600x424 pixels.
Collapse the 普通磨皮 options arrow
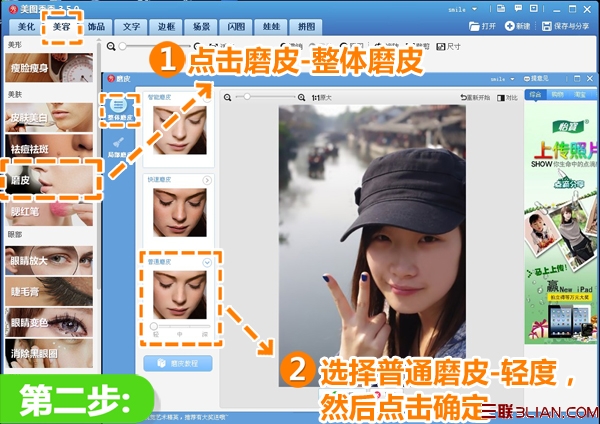coord(207,263)
